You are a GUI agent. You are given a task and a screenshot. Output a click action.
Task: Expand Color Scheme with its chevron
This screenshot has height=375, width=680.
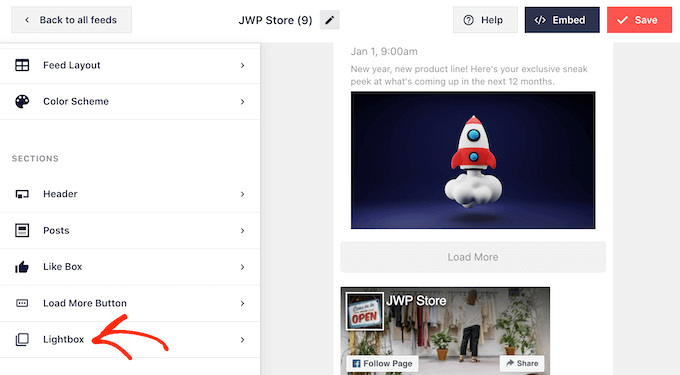(x=242, y=101)
